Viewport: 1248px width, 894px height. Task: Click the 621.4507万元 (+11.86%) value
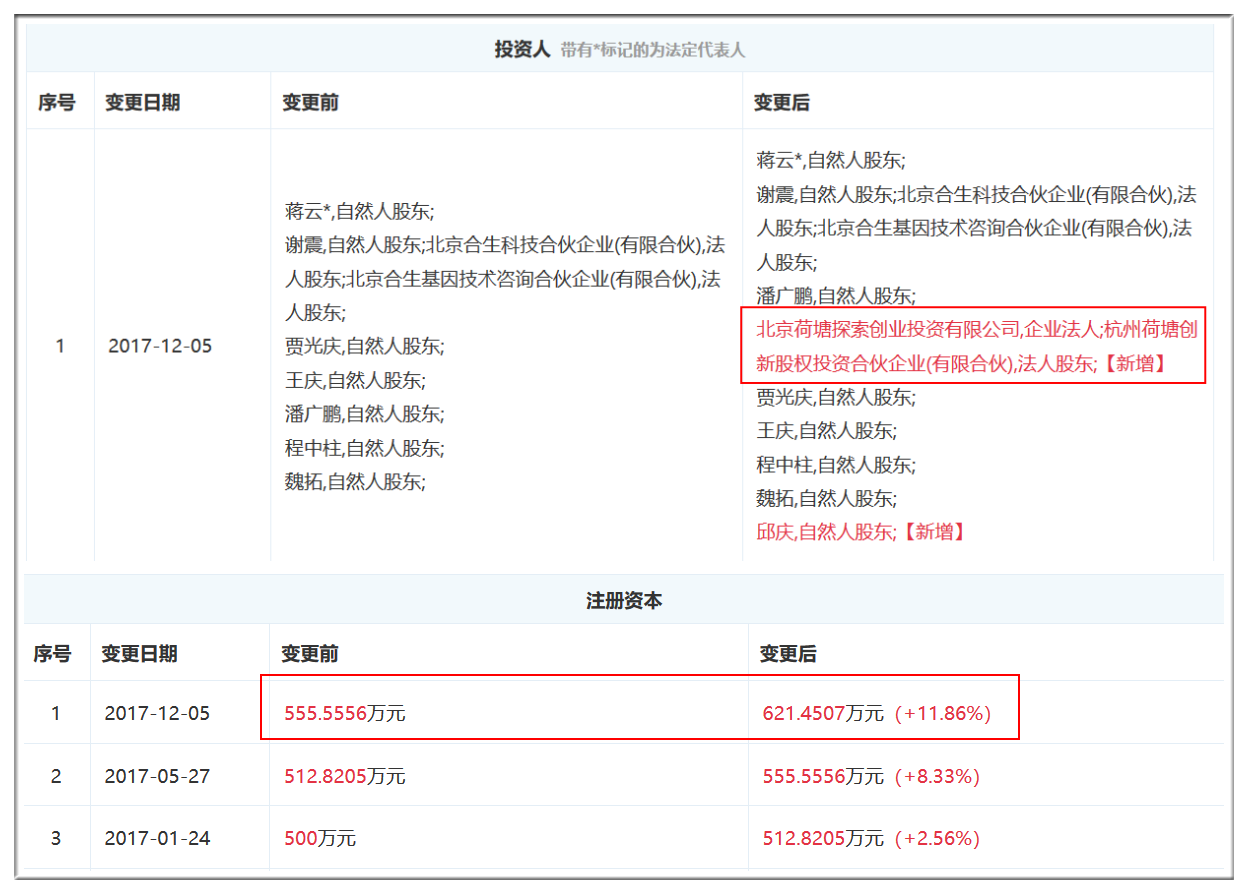tap(876, 714)
